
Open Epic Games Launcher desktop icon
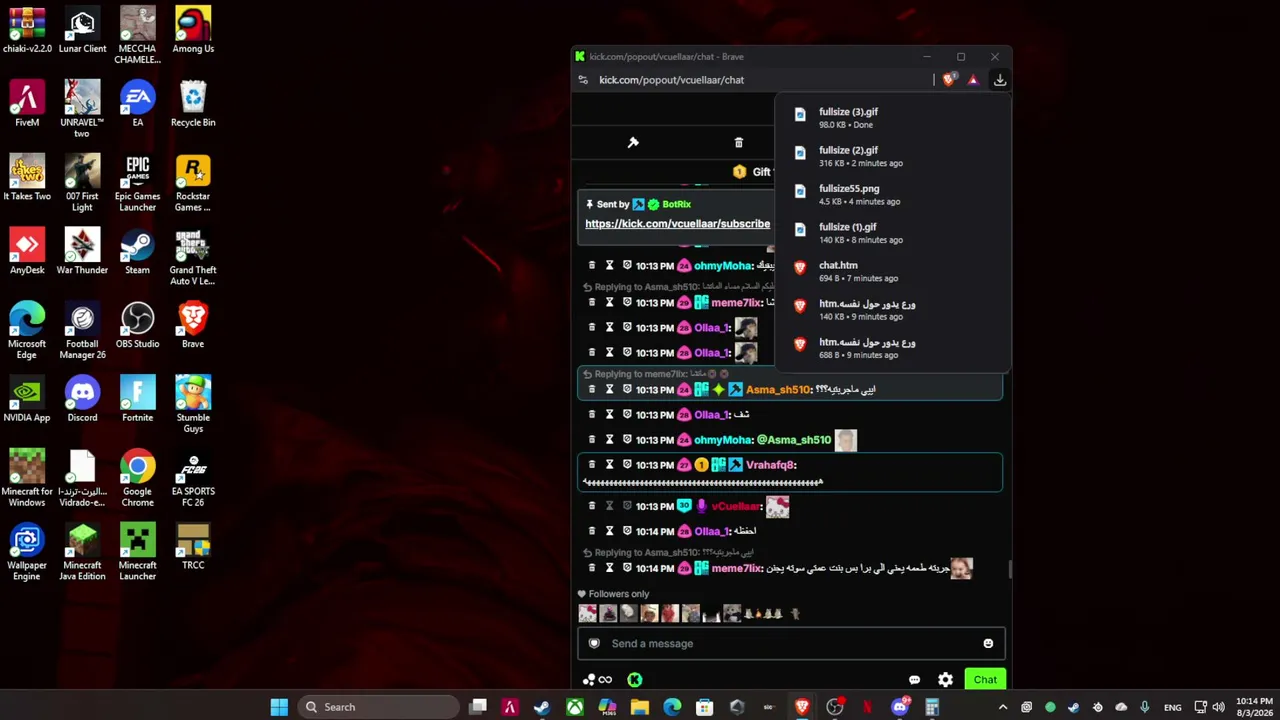[137, 184]
